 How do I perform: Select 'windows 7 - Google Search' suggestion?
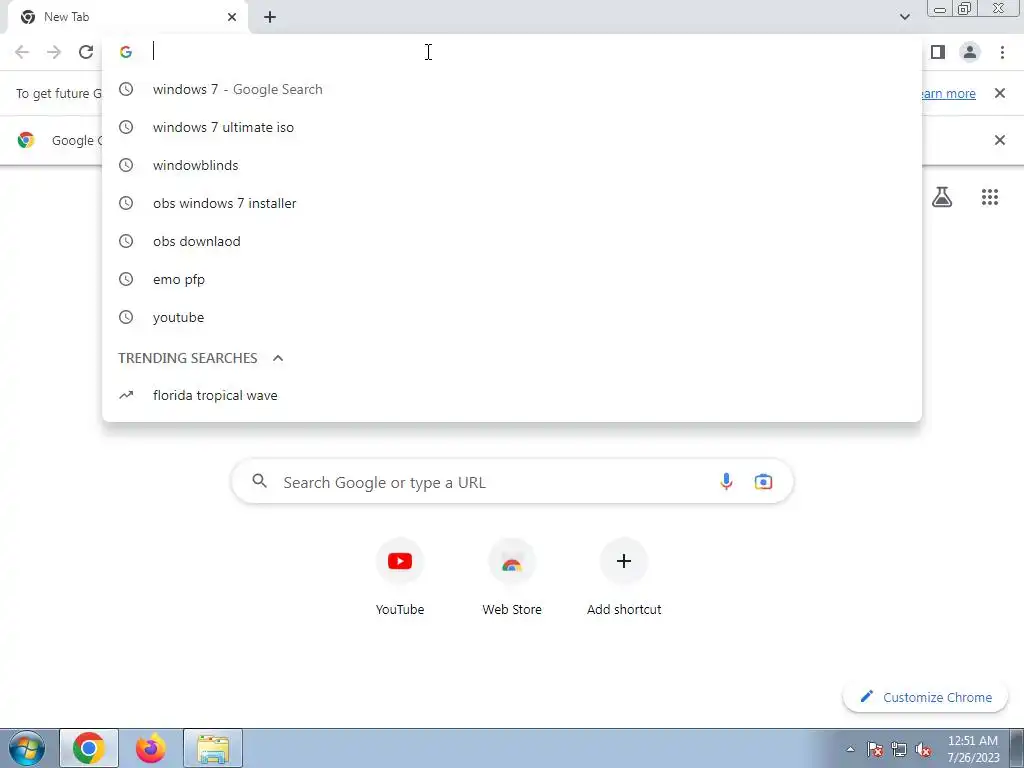[x=512, y=89]
